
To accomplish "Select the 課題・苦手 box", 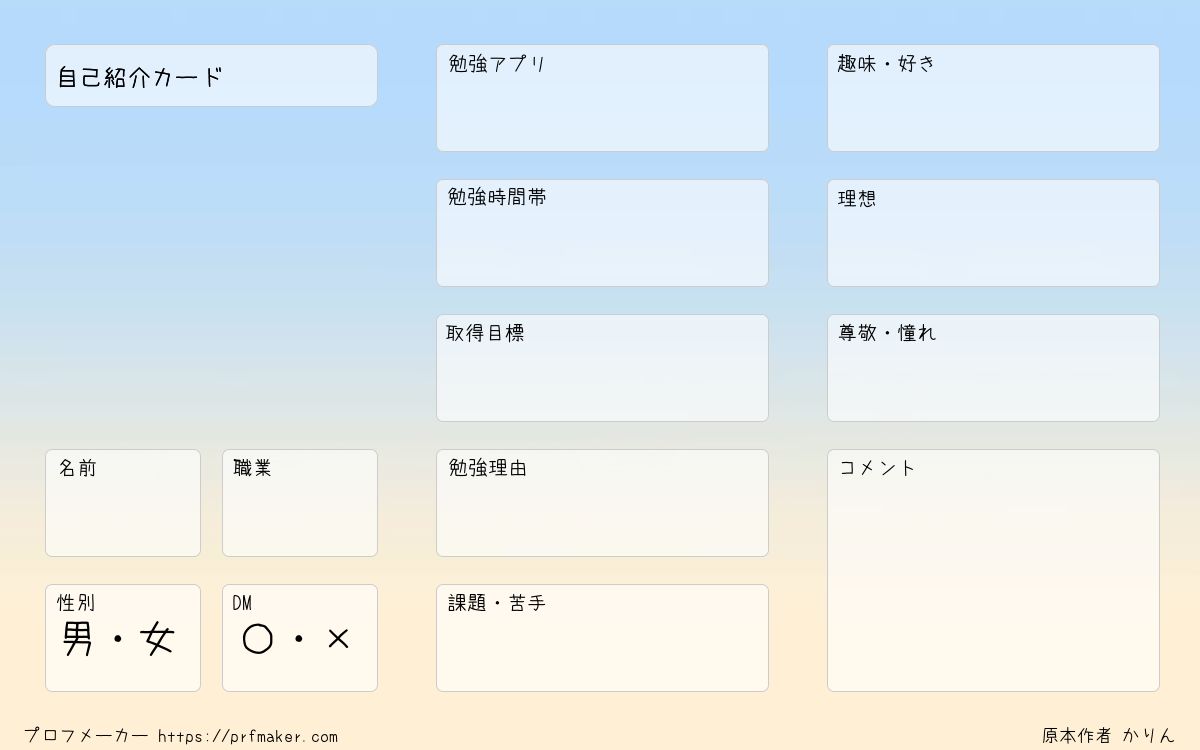I will [x=602, y=638].
